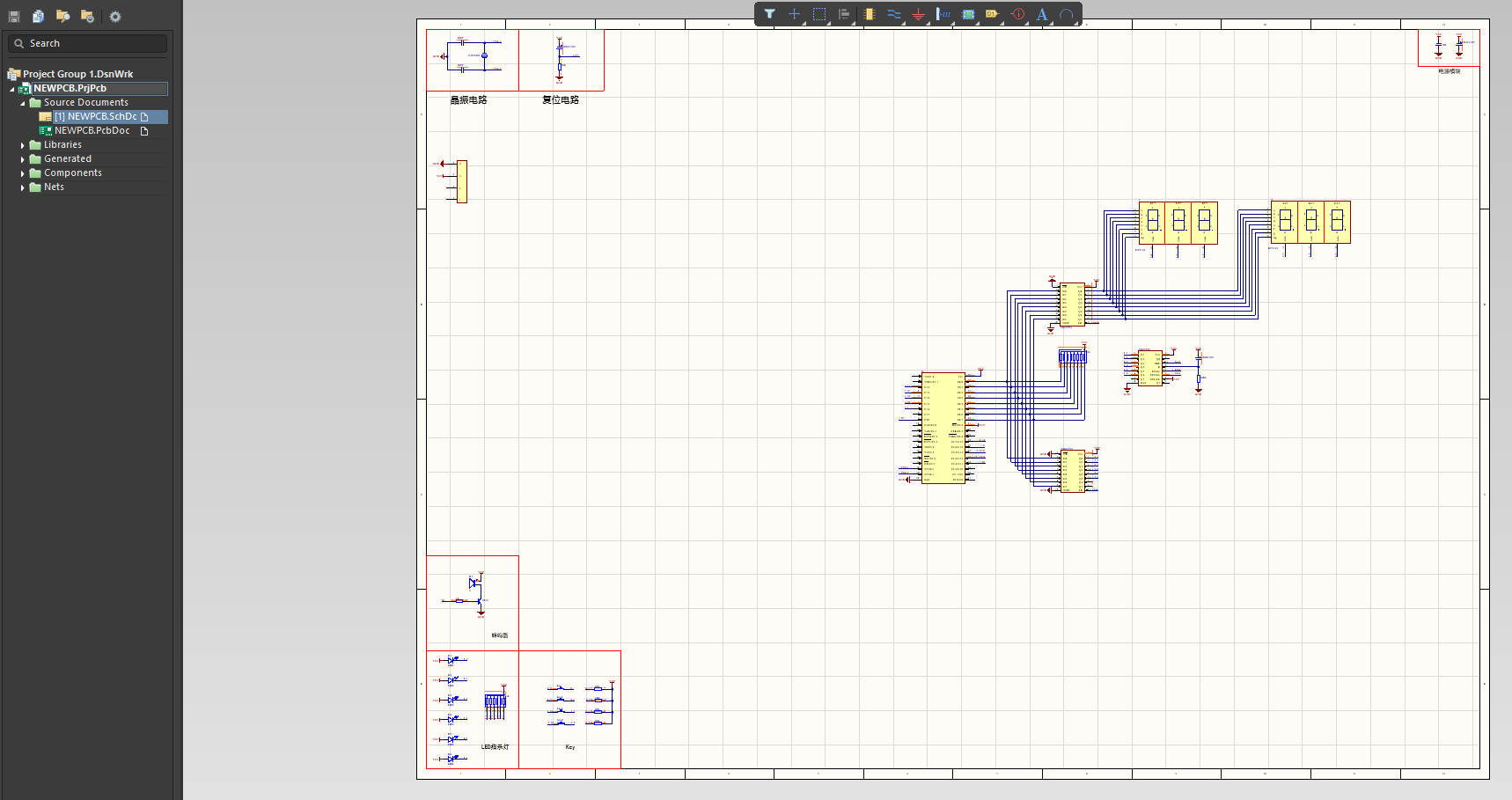Screen dimensions: 1512x800
Task: Select Project Group 1.DsnWrk
Action: click(x=77, y=74)
